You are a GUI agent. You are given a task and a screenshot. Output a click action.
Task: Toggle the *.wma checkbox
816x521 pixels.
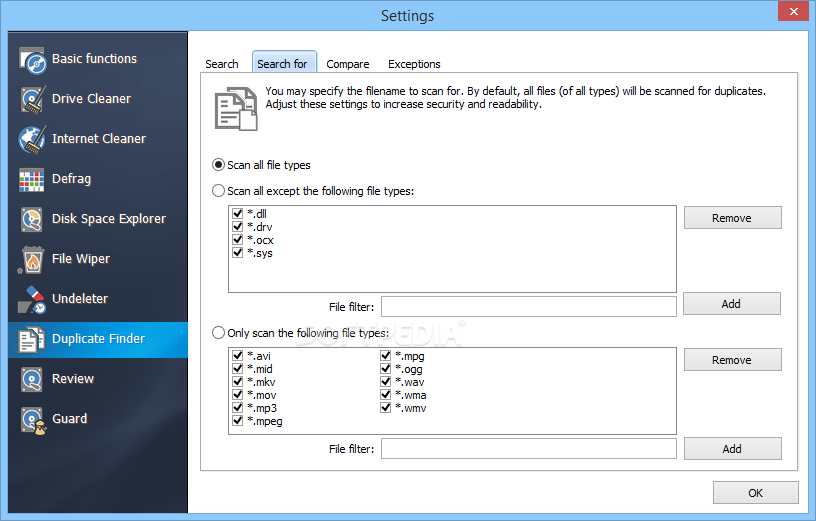[386, 395]
